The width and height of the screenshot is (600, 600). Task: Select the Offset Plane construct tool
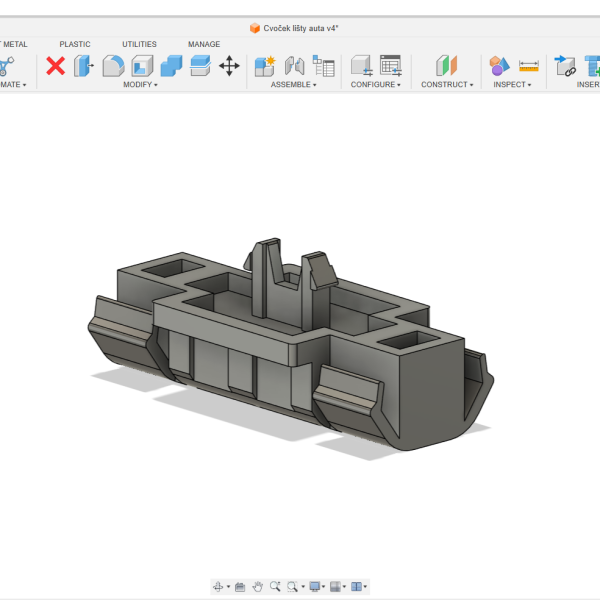447,66
